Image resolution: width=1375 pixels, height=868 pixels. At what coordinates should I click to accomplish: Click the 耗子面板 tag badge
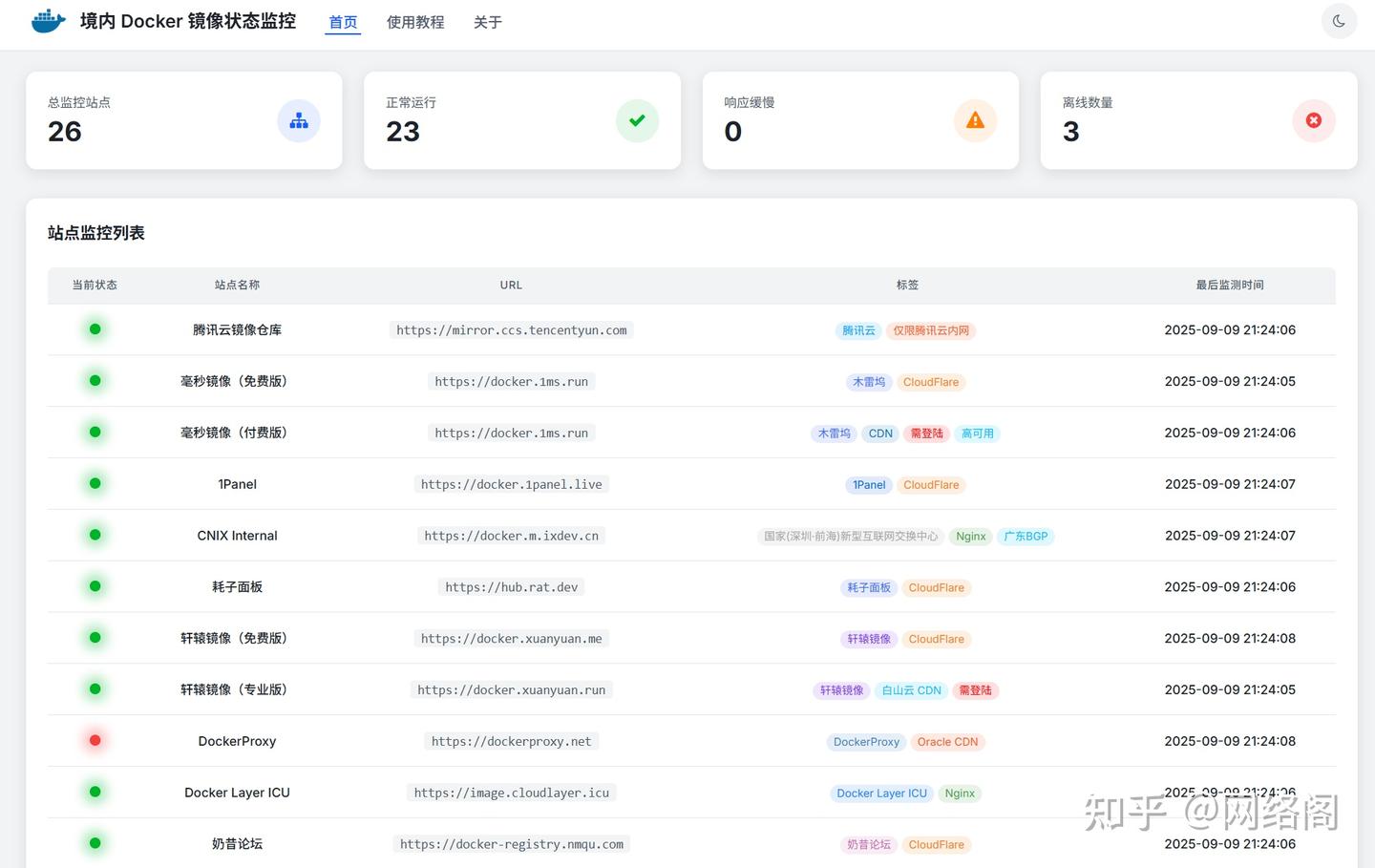[x=869, y=588]
